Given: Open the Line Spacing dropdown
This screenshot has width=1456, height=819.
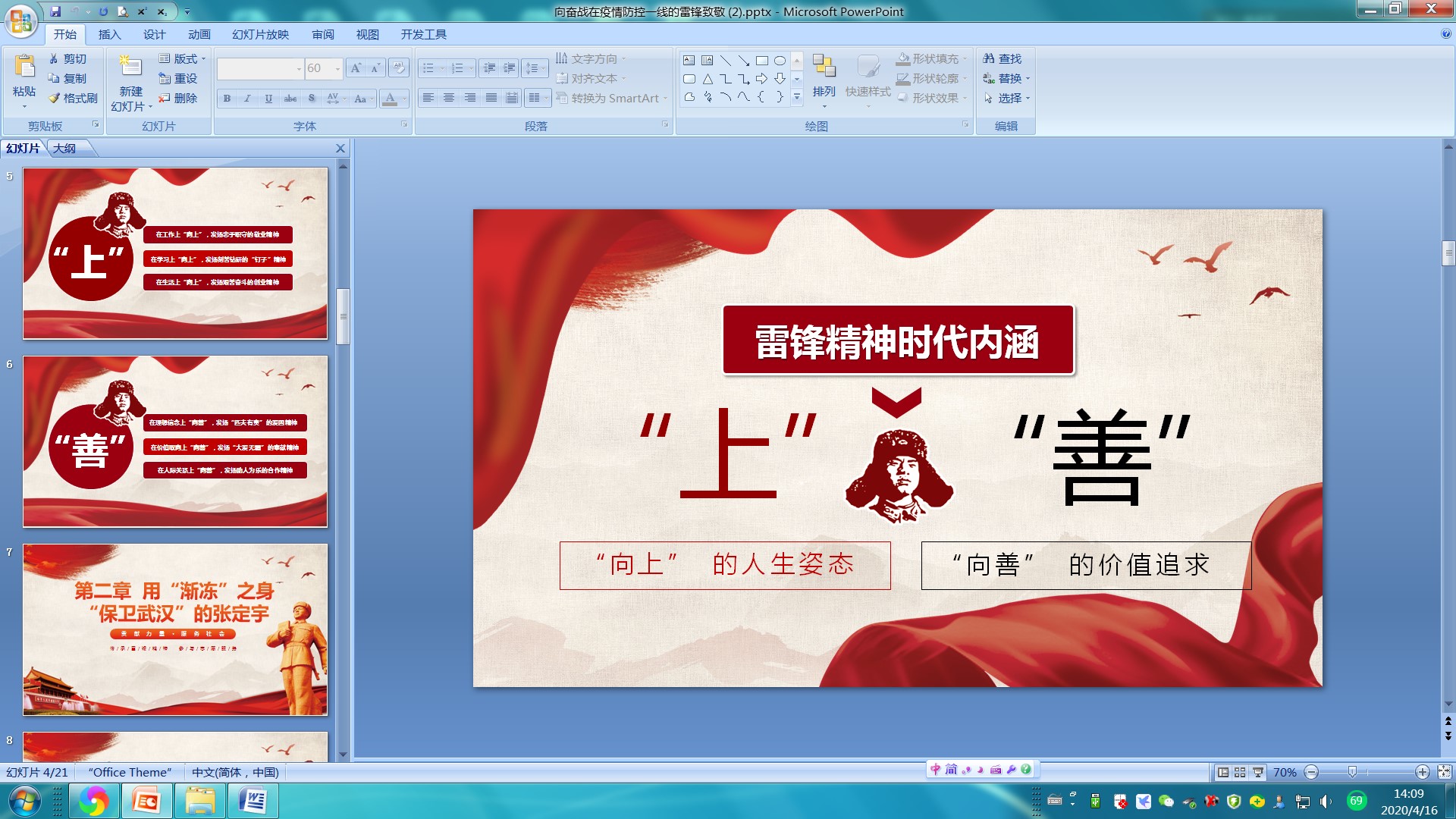Looking at the screenshot, I should (535, 68).
